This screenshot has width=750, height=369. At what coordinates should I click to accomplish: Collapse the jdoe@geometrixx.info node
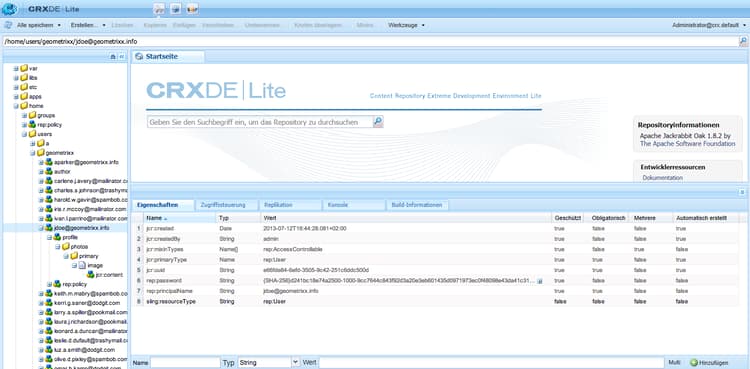coord(41,228)
